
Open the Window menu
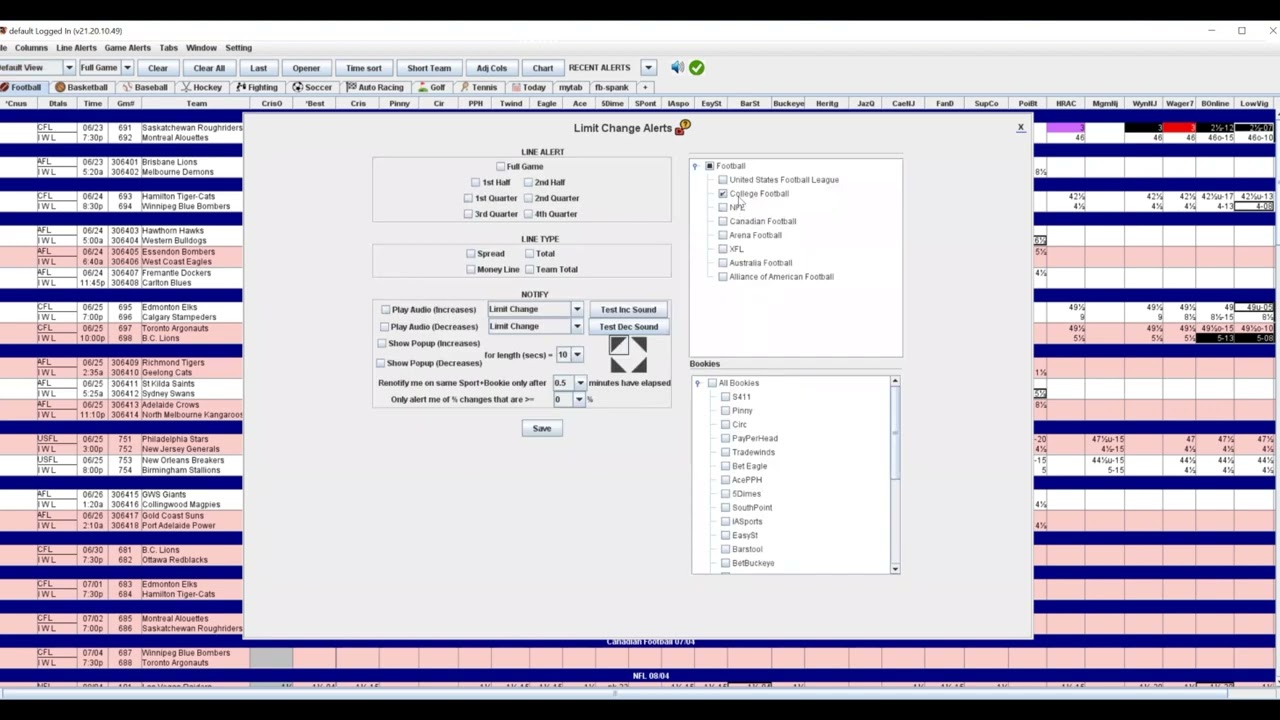201,48
